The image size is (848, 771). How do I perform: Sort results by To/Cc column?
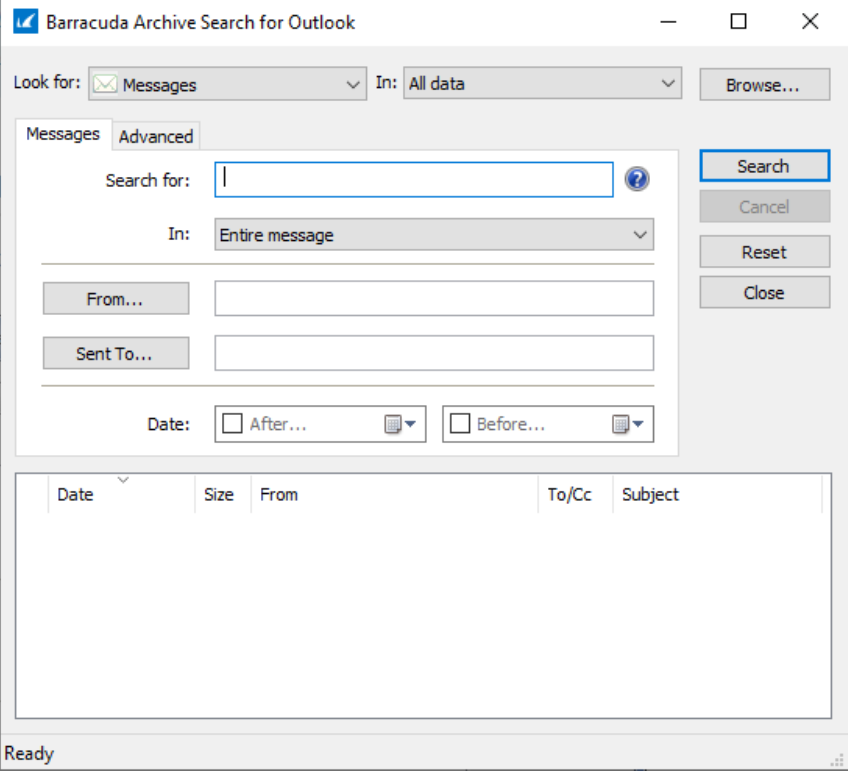pos(575,494)
